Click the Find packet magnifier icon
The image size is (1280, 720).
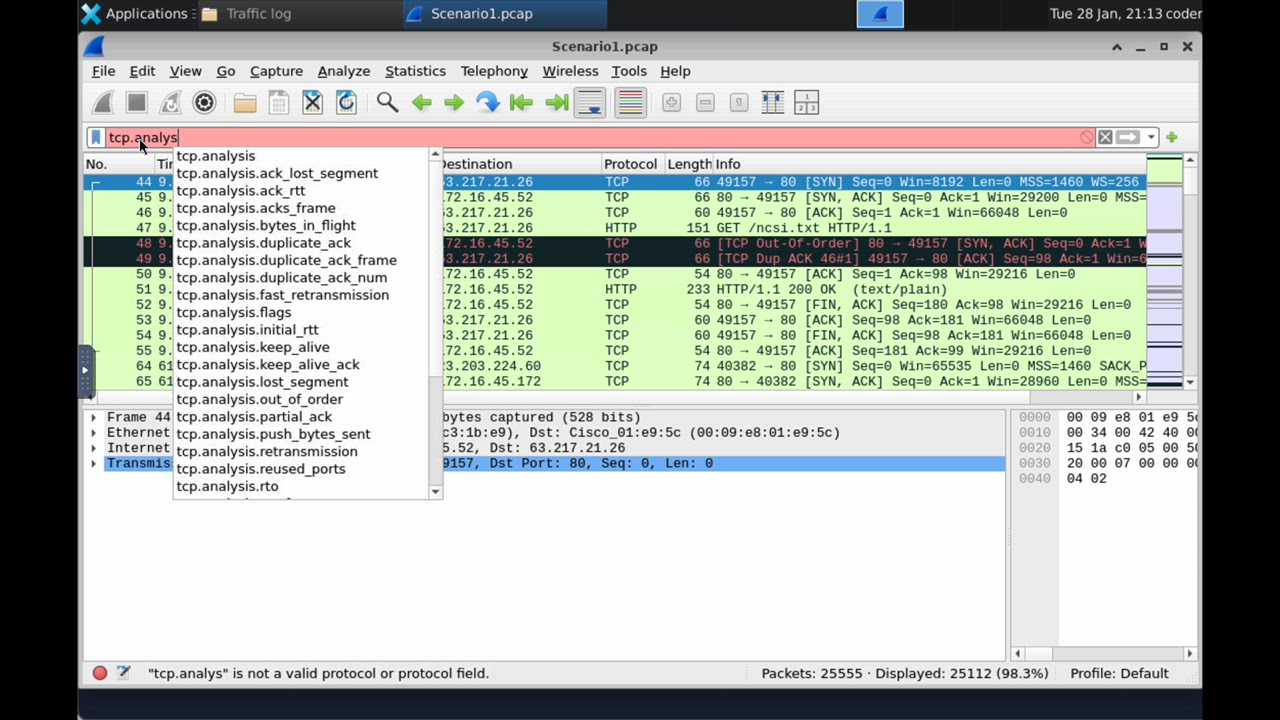point(387,102)
